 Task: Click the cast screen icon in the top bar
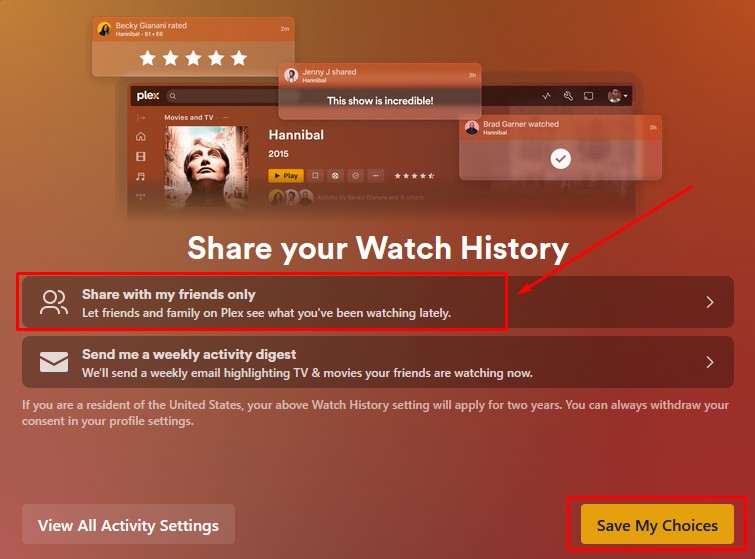(588, 96)
